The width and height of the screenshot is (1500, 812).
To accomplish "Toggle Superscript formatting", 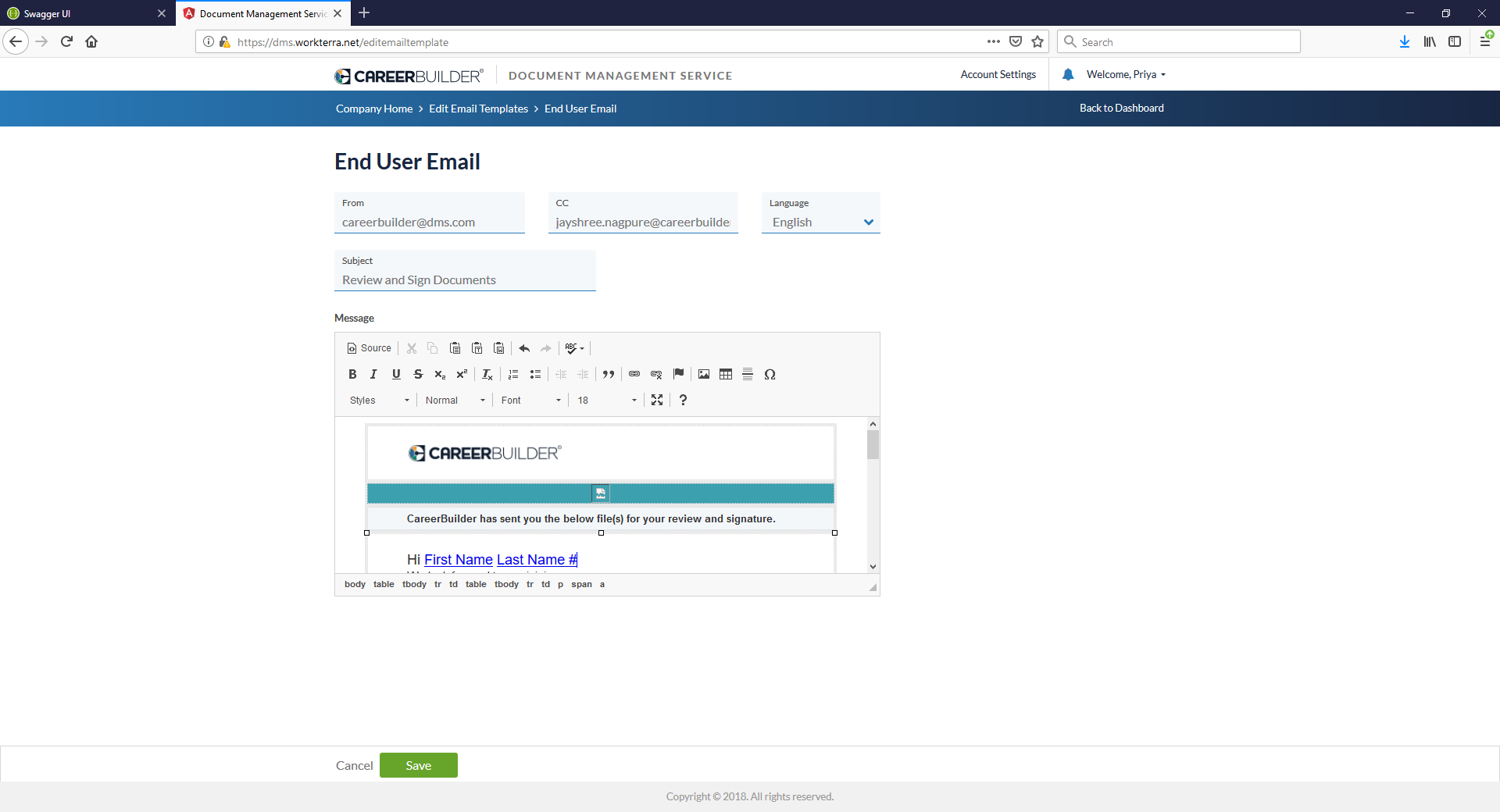I will [x=462, y=374].
